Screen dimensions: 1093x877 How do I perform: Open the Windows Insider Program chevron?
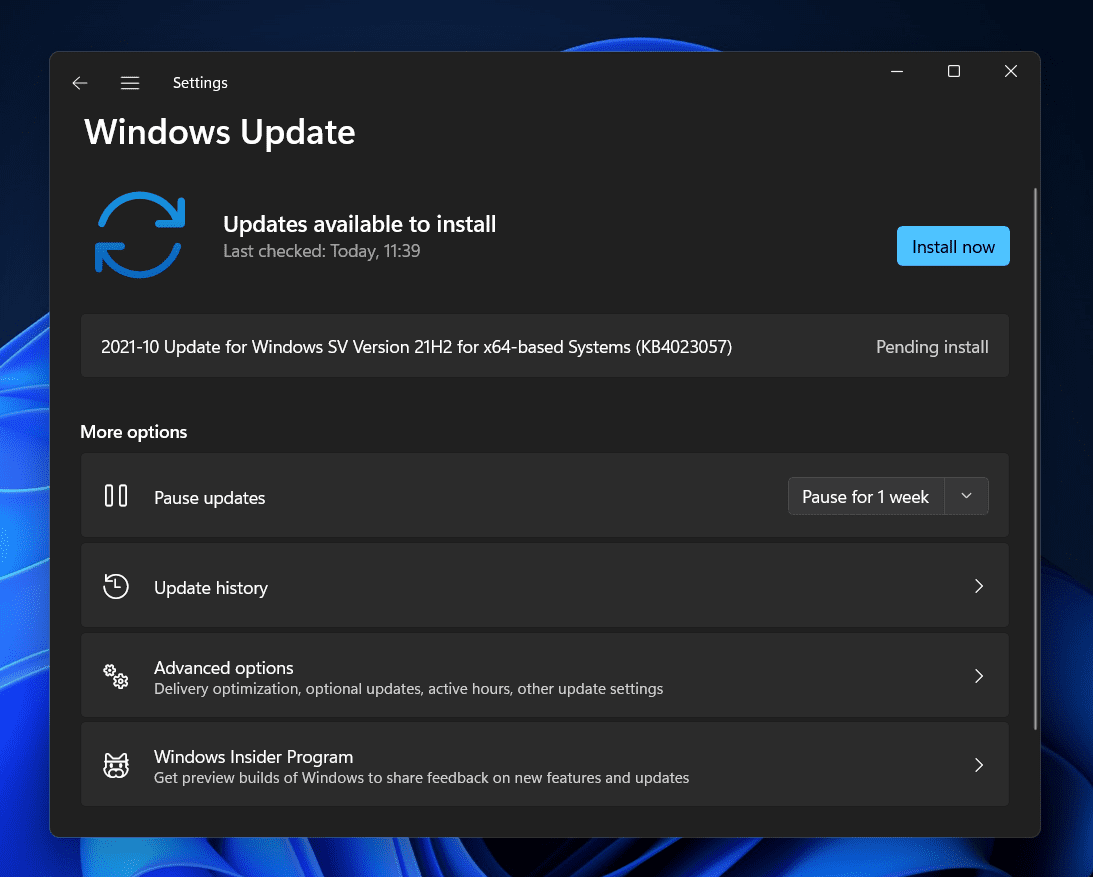(x=979, y=765)
